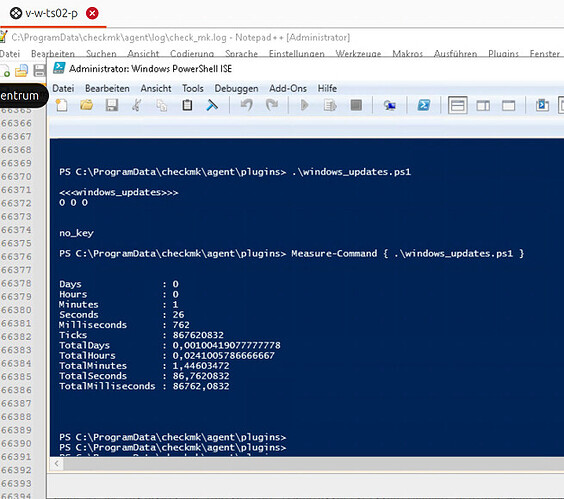The height and width of the screenshot is (499, 564).
Task: Click the horizontal scrollbar left arrow
Action: 56,464
